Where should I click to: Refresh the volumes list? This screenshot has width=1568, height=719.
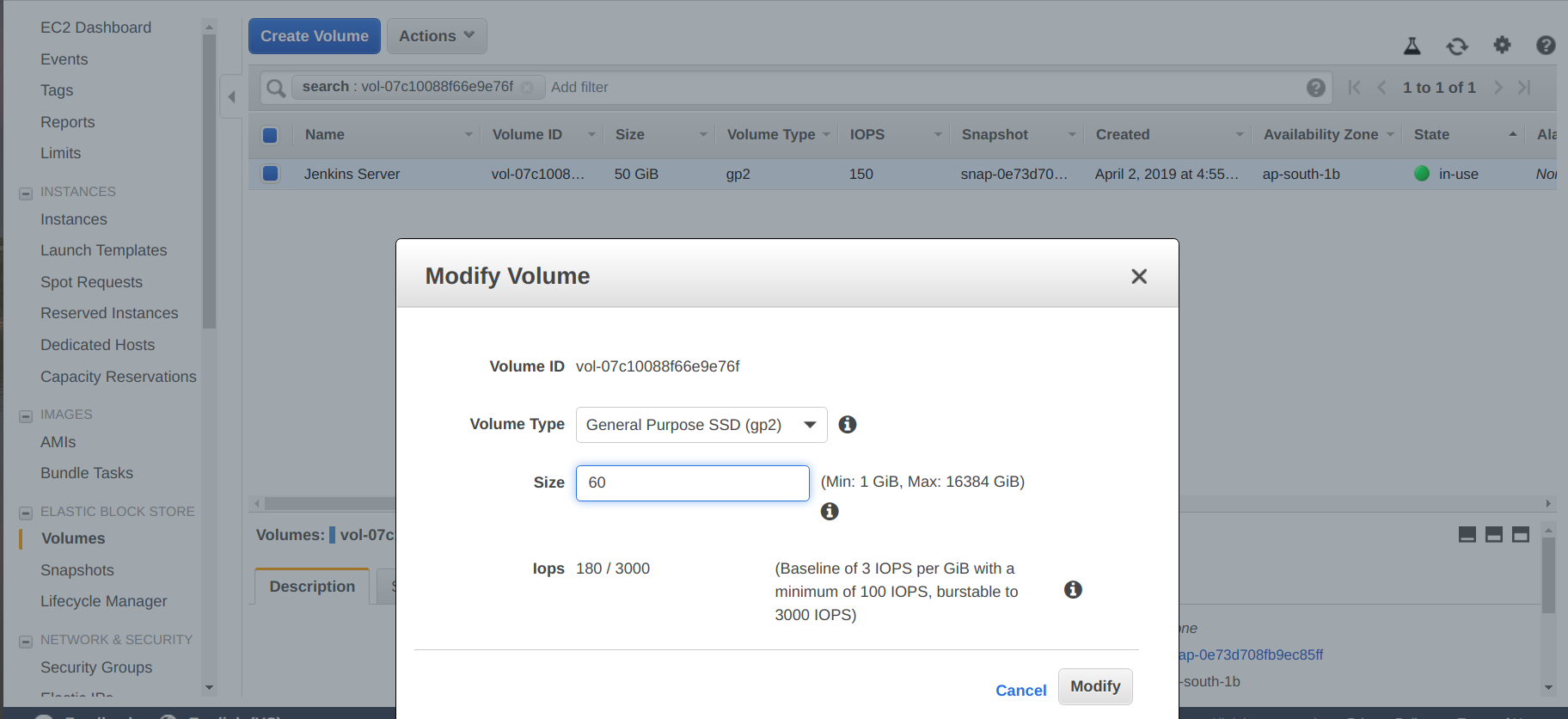(1456, 46)
